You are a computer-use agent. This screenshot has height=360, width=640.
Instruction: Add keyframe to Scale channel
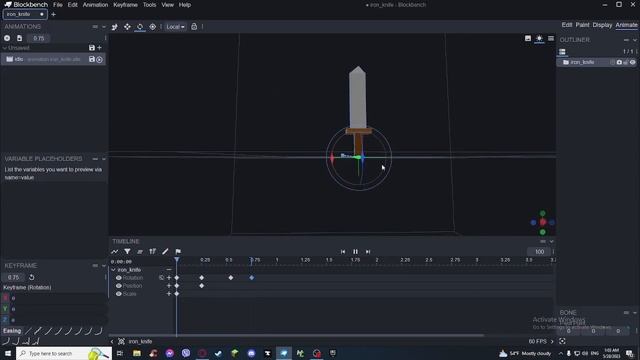point(169,294)
